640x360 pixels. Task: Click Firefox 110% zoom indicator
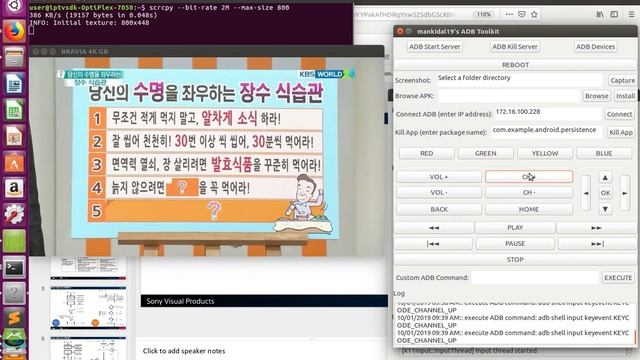[484, 14]
